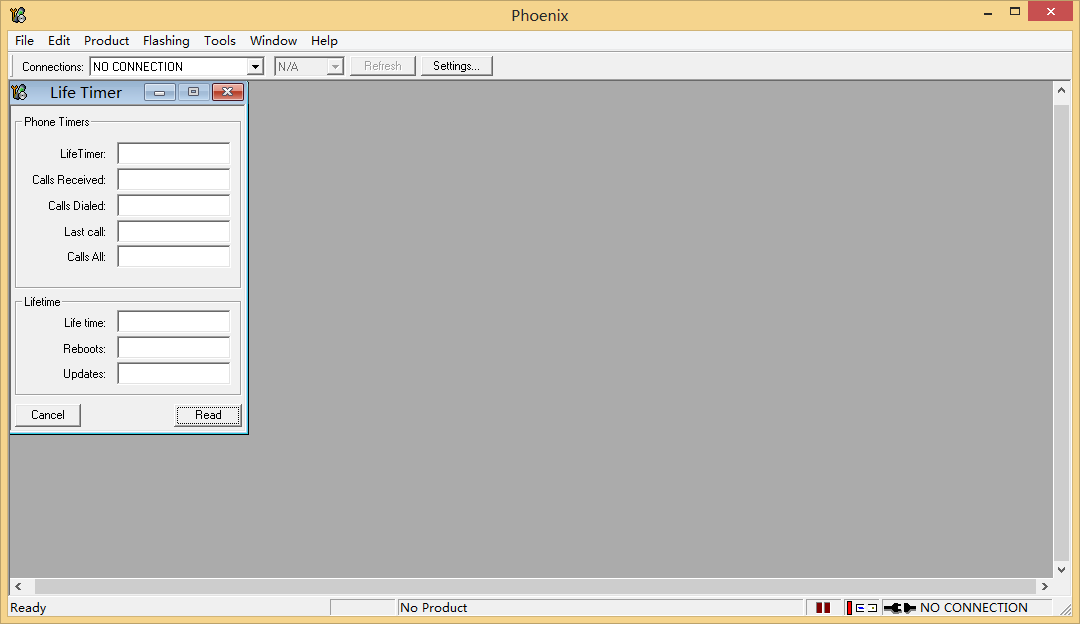Click the horizontal scrollbar right arrow

tap(1045, 586)
